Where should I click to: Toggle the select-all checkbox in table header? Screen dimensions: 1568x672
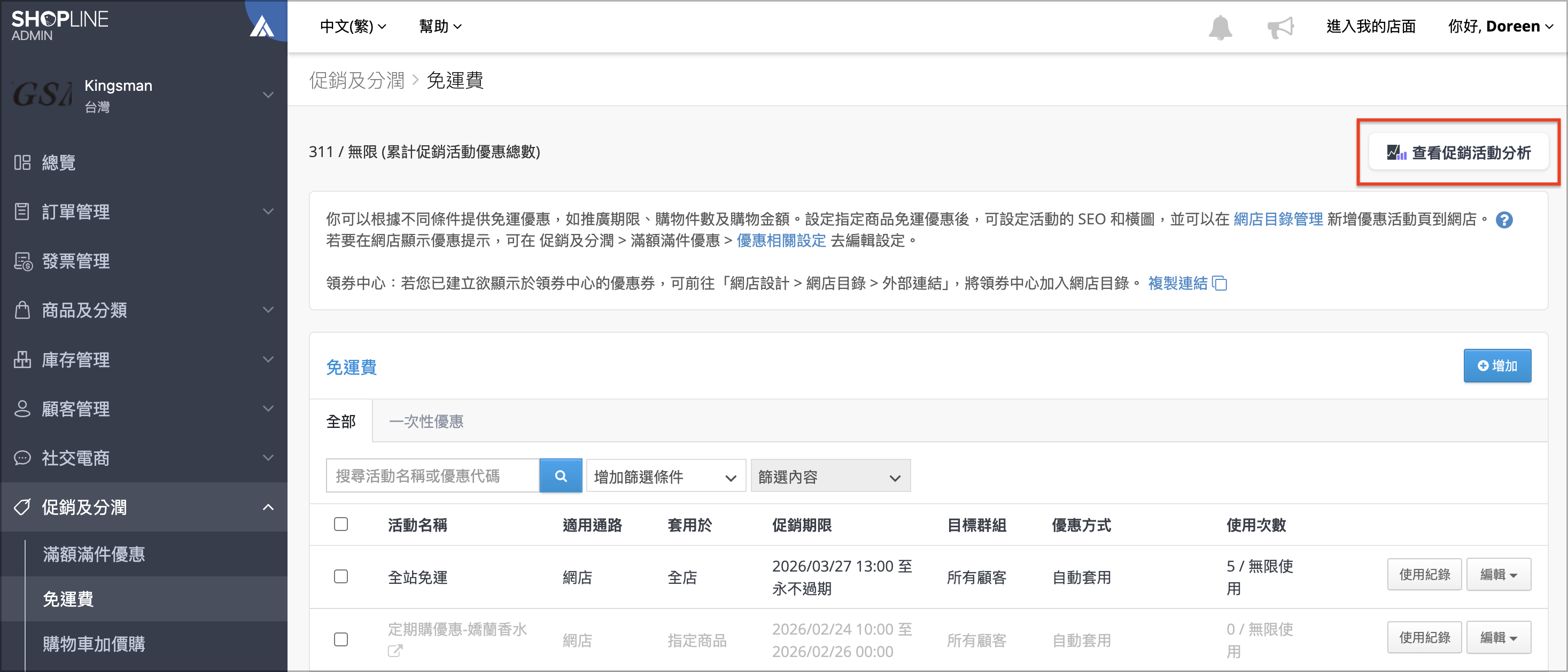tap(341, 524)
